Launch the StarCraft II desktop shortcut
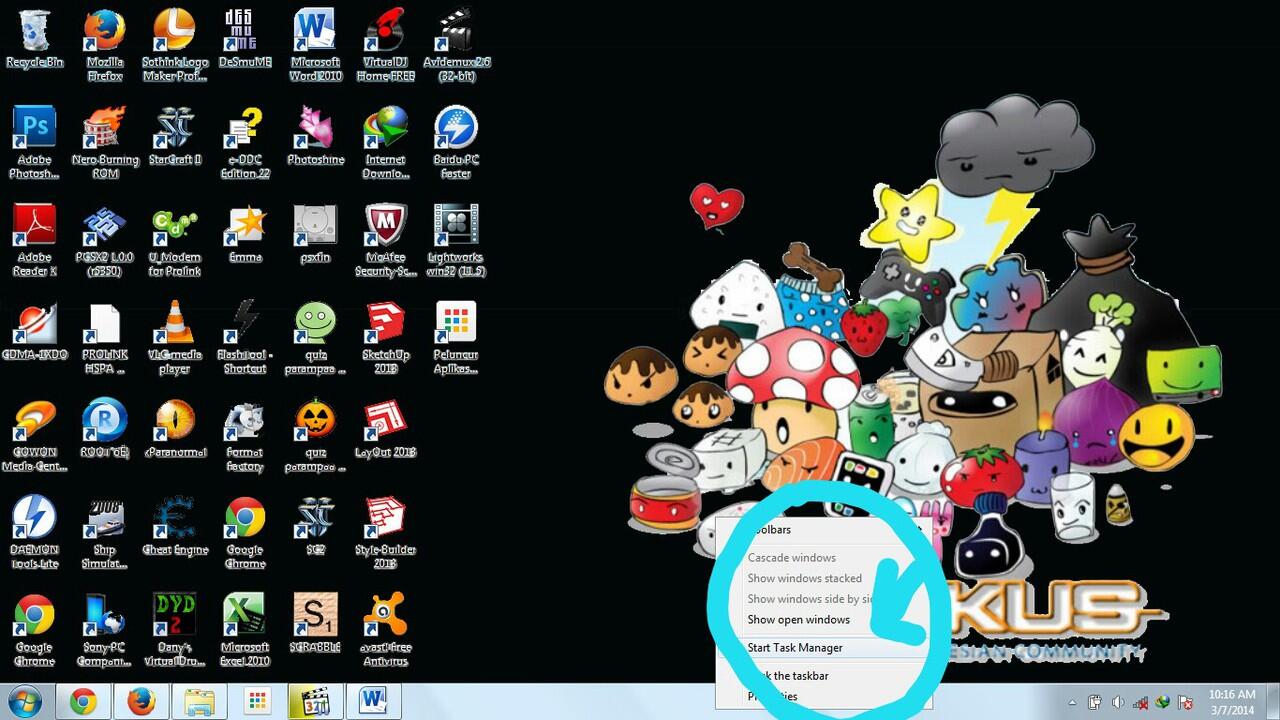This screenshot has height=720, width=1280. click(174, 137)
